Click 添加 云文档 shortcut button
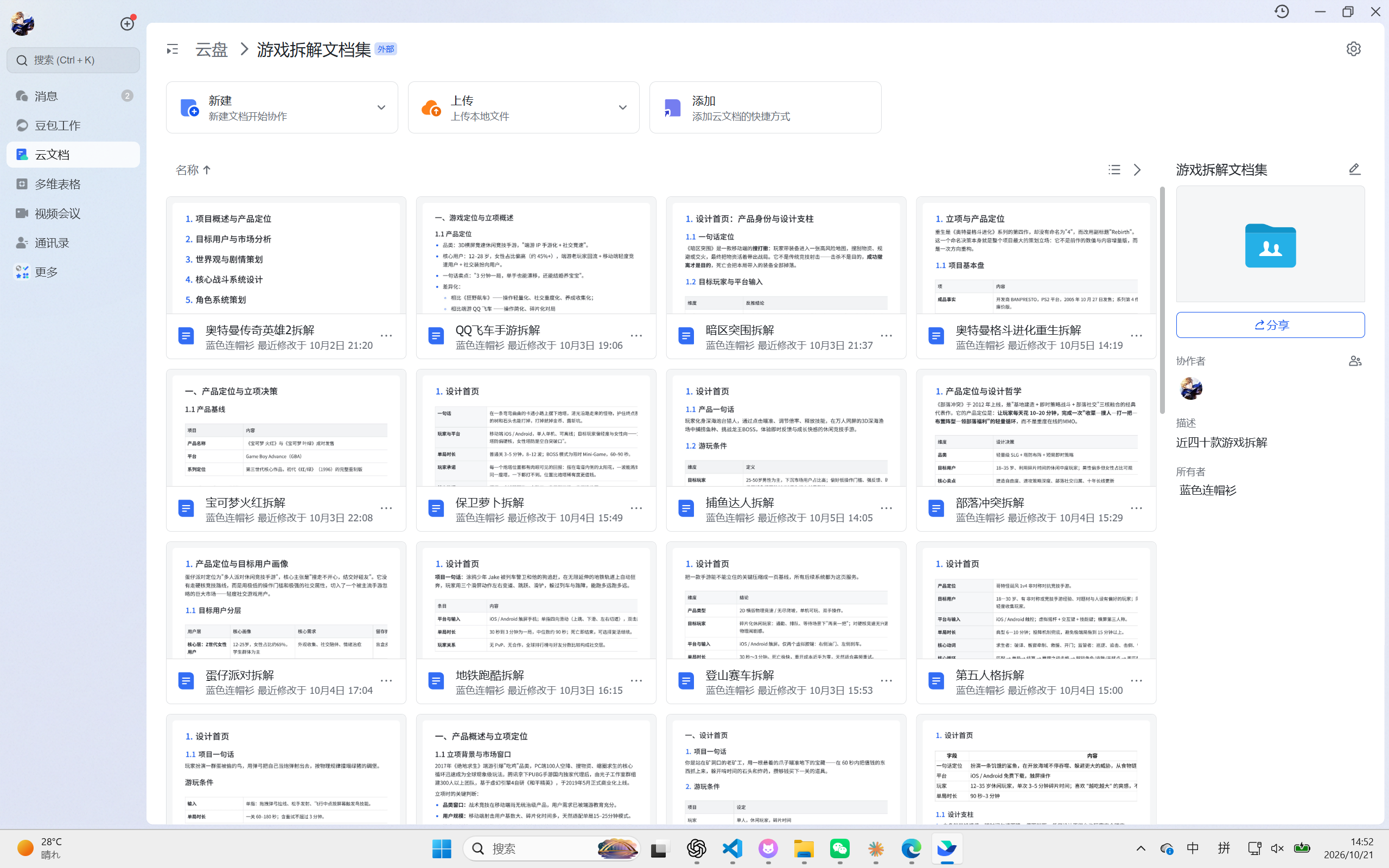 coord(764,107)
